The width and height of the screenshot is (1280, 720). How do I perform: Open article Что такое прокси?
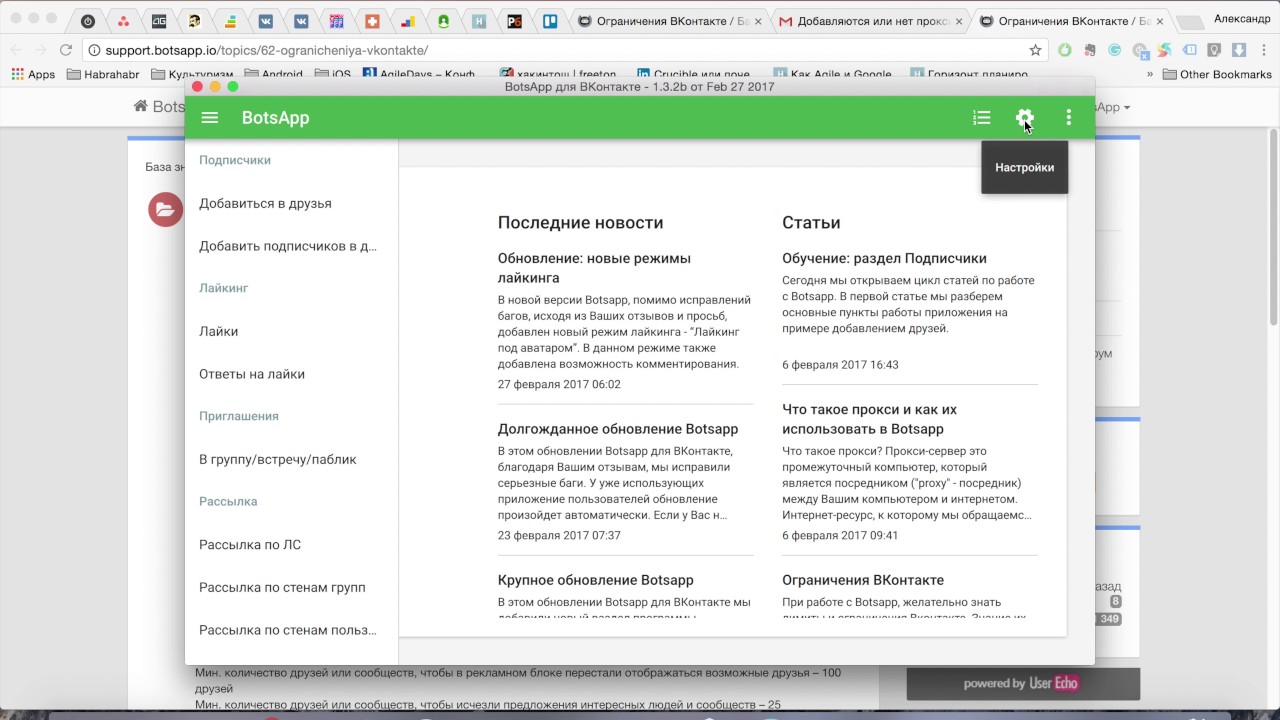(x=870, y=419)
